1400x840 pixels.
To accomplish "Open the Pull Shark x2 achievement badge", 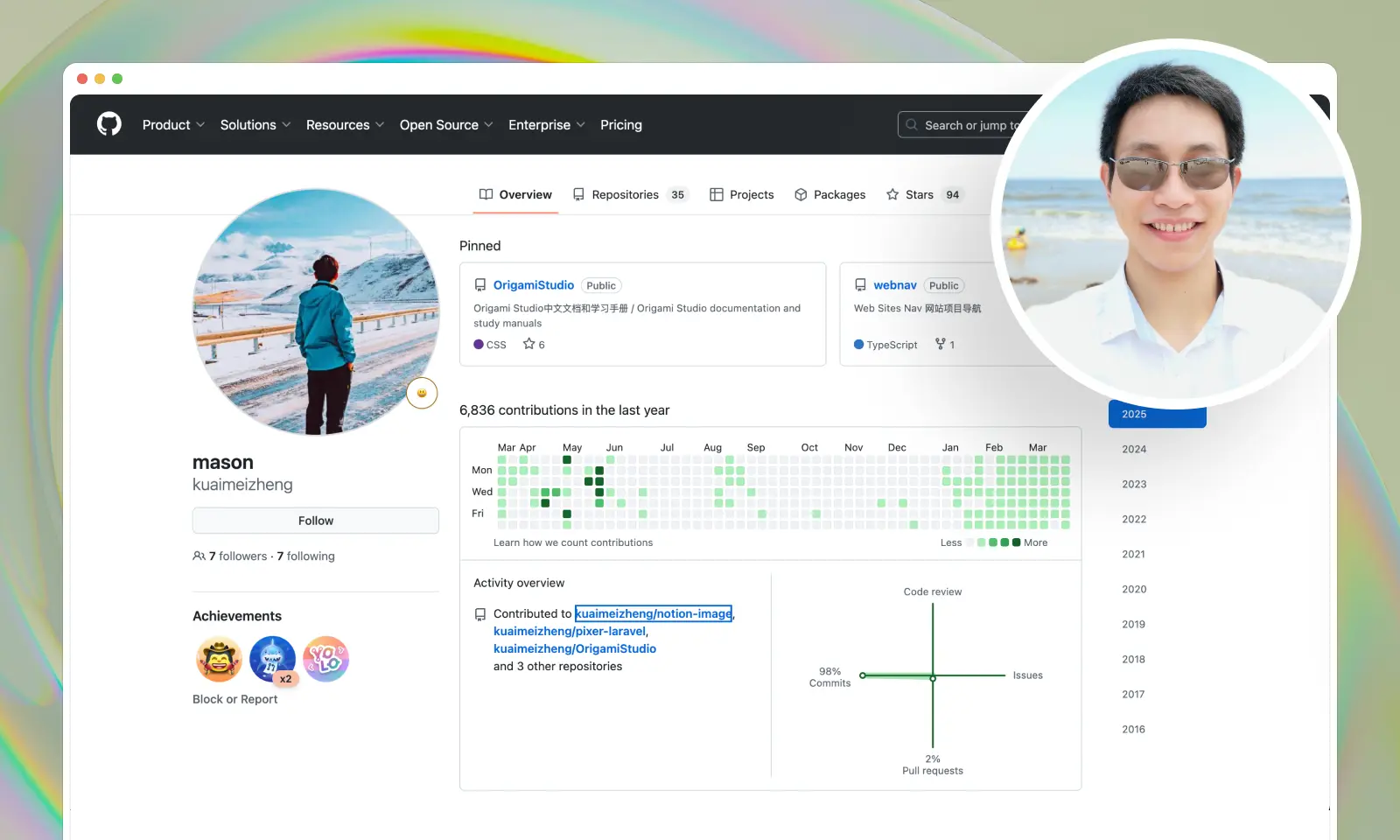I will tap(273, 660).
